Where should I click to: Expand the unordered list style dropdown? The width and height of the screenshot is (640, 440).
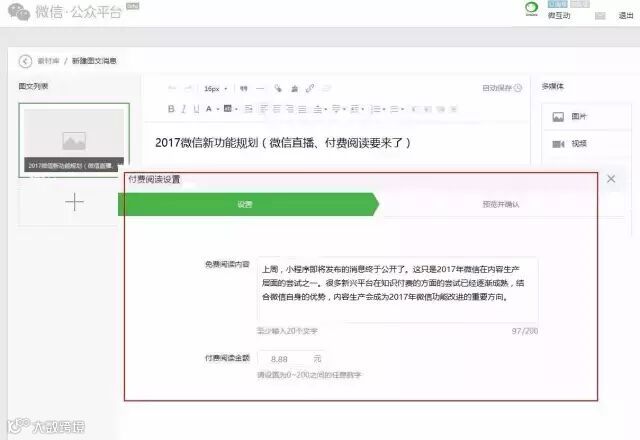pyautogui.click(x=402, y=109)
